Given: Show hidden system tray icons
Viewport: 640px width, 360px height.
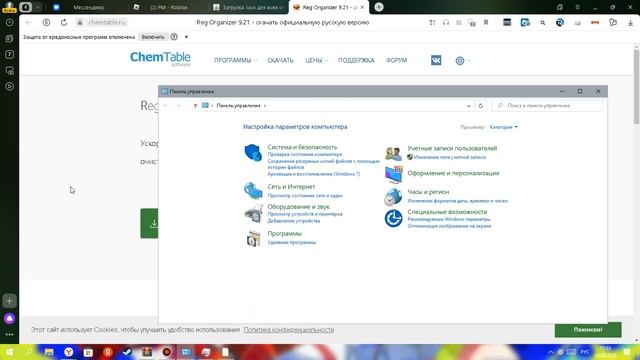Looking at the screenshot, I should [x=551, y=352].
